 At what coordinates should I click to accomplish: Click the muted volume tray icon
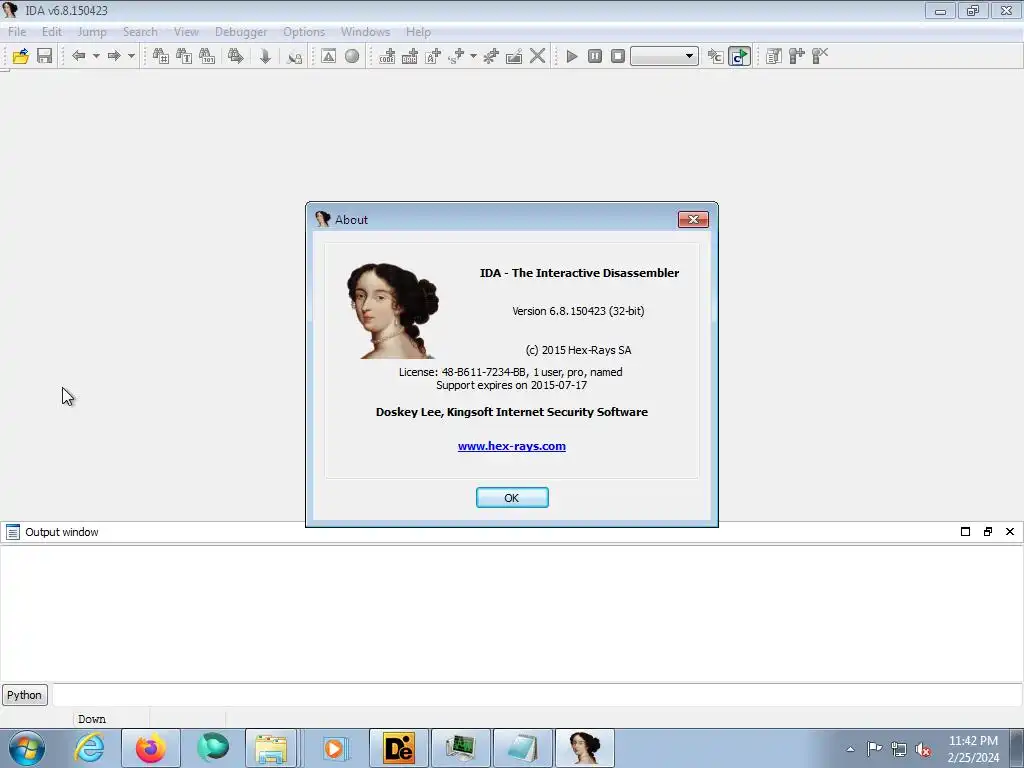coord(923,749)
